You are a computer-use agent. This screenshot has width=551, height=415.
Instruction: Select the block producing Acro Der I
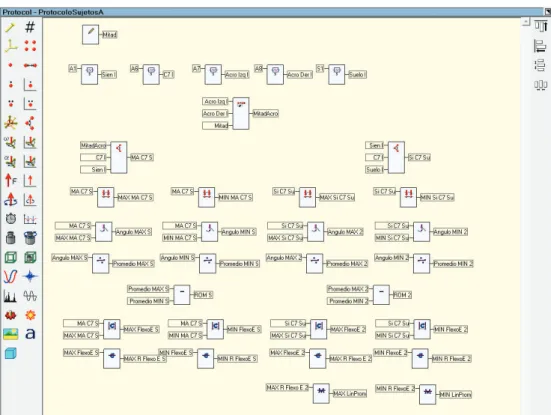coord(275,74)
